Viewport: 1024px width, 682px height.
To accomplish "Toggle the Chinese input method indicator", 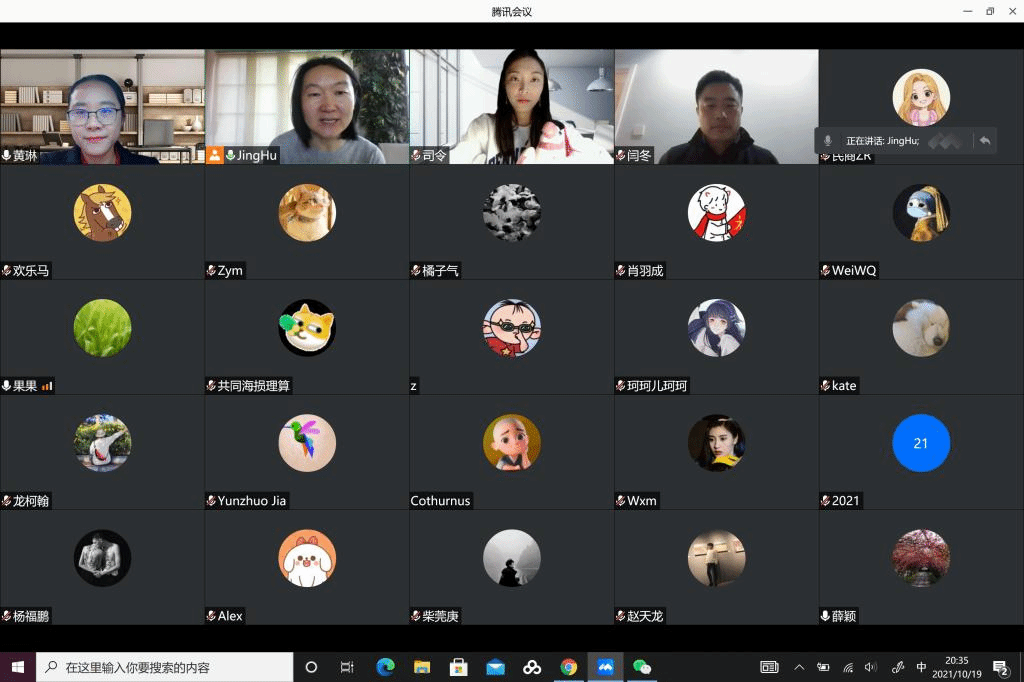I will coord(921,667).
